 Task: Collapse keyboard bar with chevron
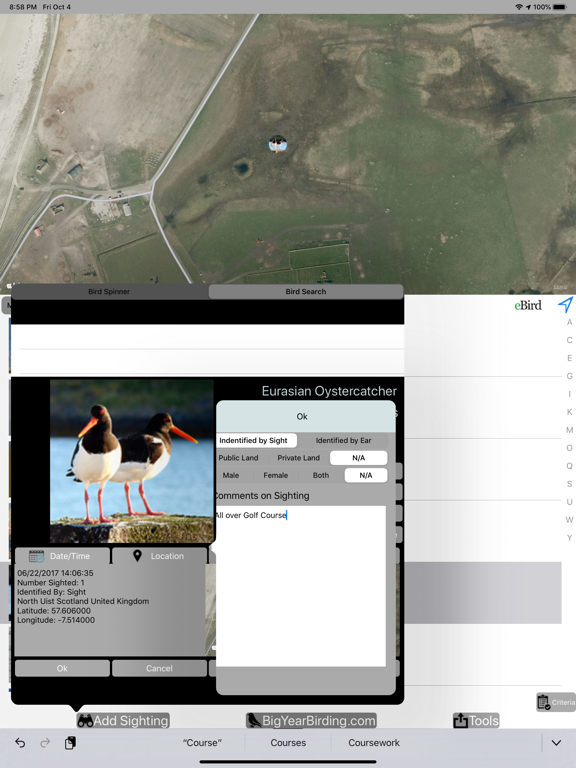pos(556,743)
